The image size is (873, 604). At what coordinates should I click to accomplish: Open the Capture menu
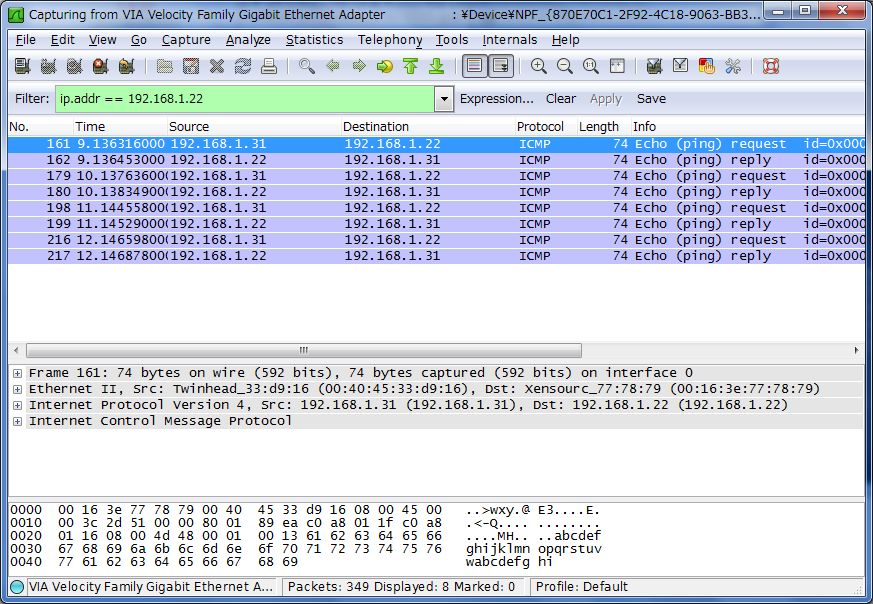coord(186,40)
